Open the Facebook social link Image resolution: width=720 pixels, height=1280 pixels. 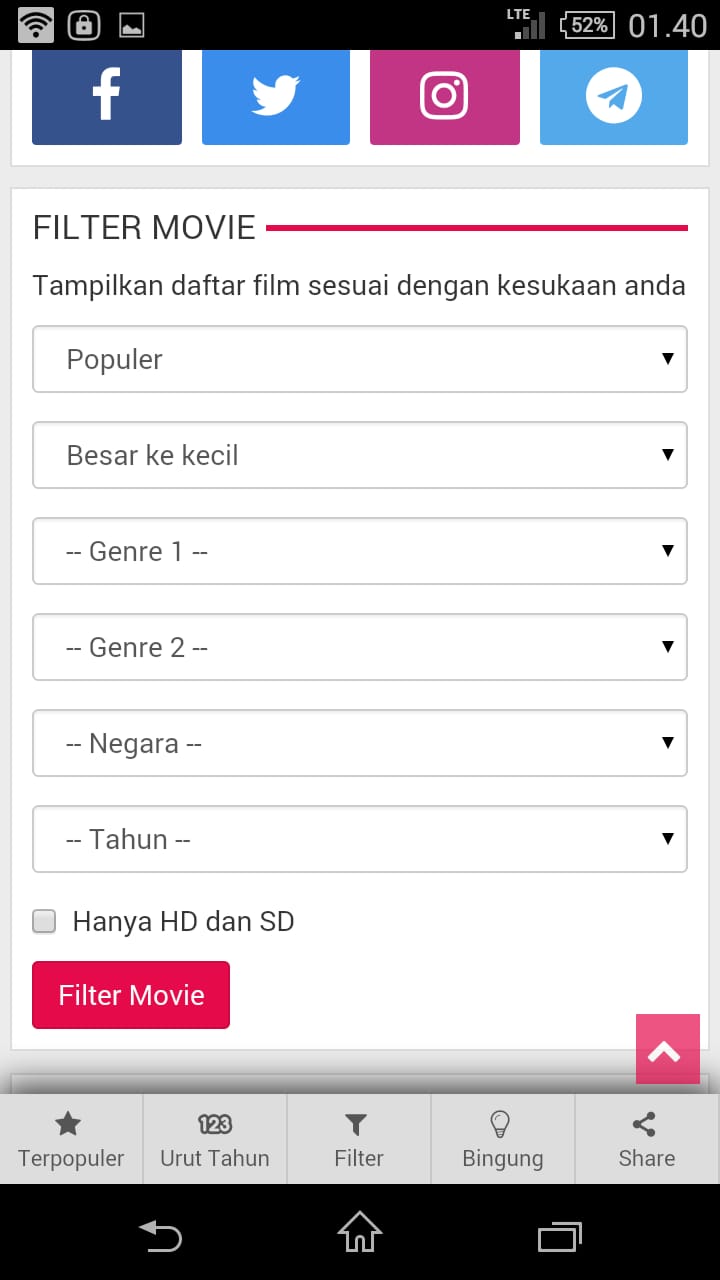tap(107, 97)
